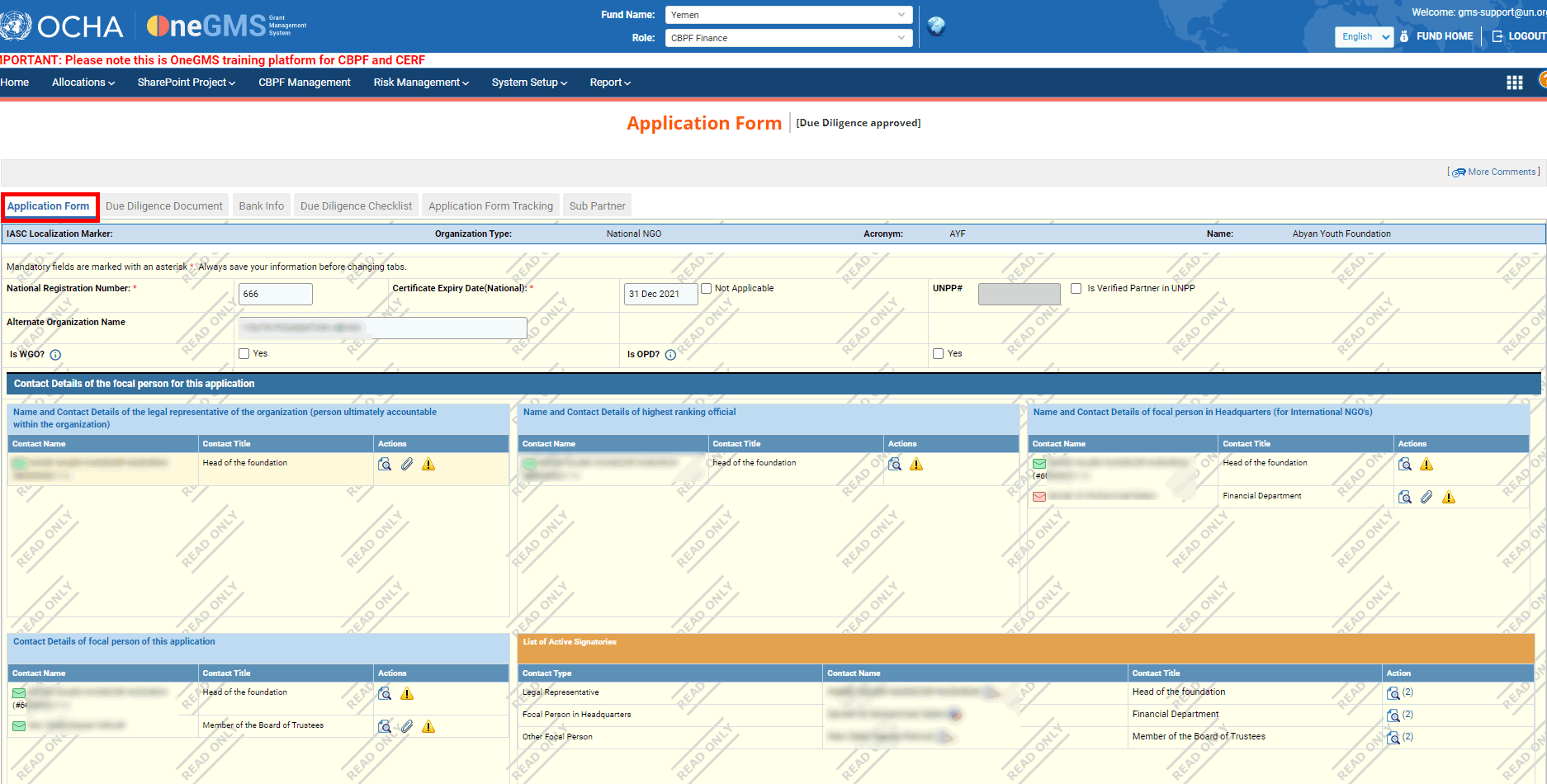Expand the Risk Management menu
This screenshot has height=784, width=1547.
[x=421, y=83]
